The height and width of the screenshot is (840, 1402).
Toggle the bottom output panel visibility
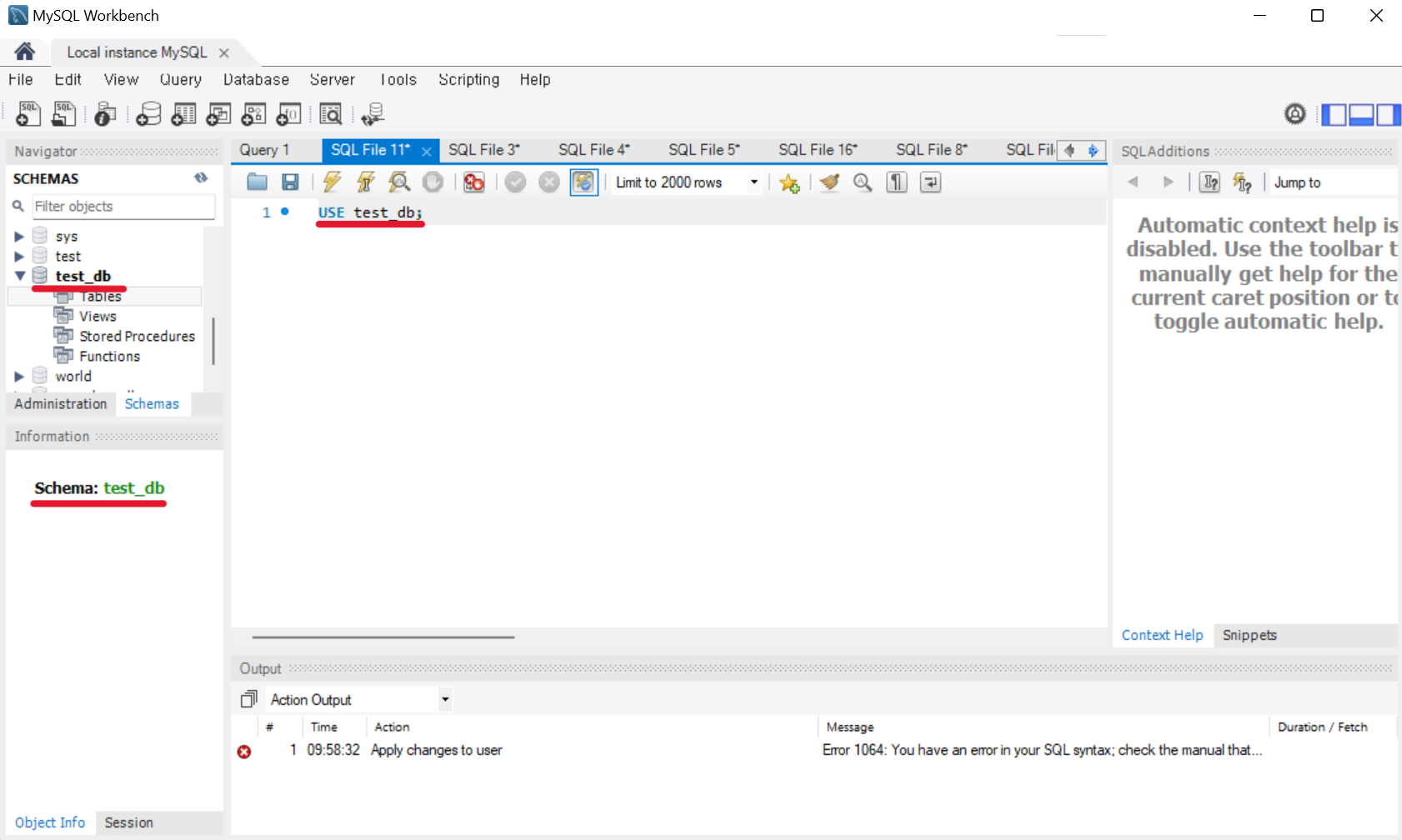pos(1361,114)
